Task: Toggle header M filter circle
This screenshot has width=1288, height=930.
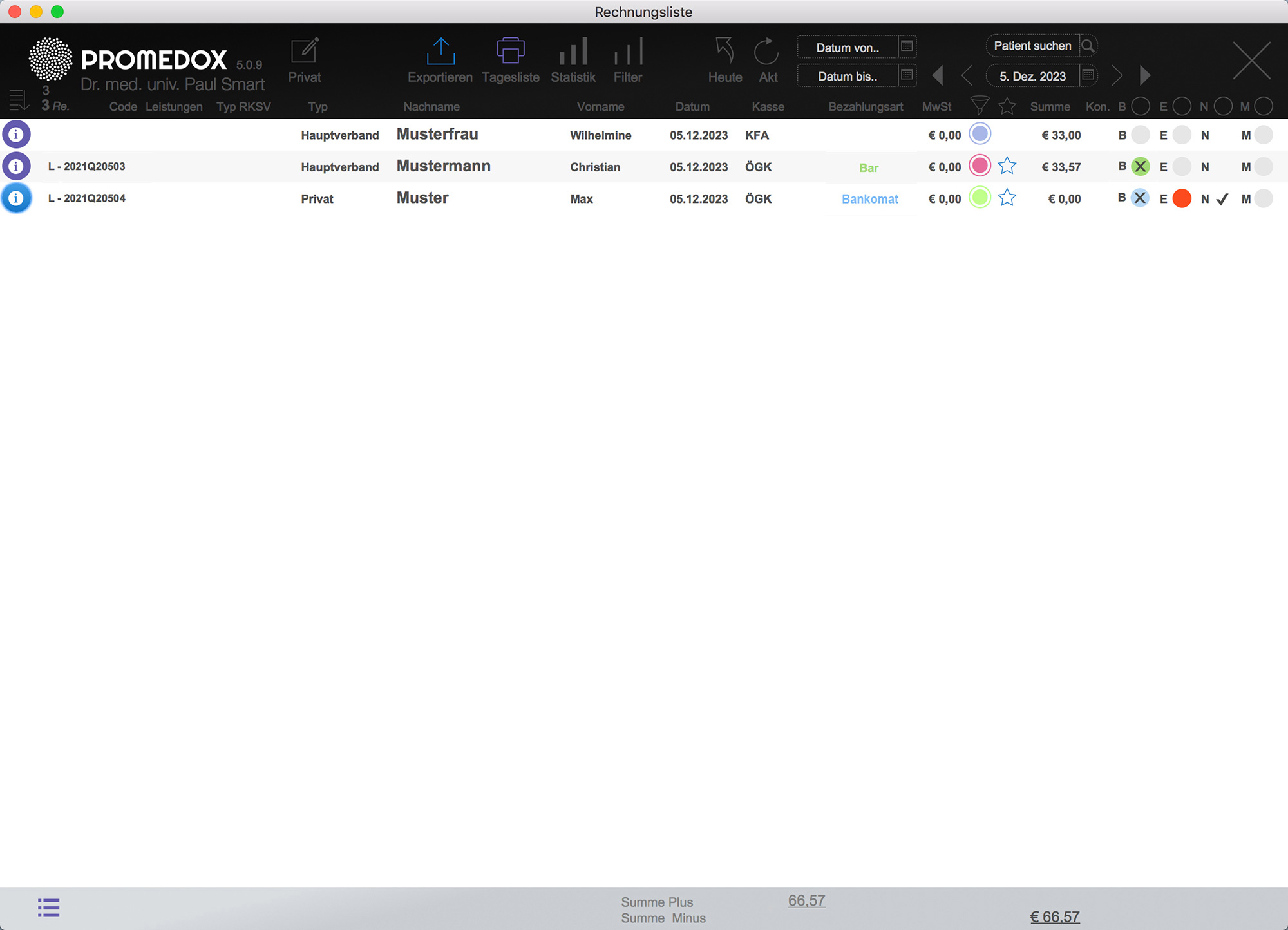Action: 1264,106
